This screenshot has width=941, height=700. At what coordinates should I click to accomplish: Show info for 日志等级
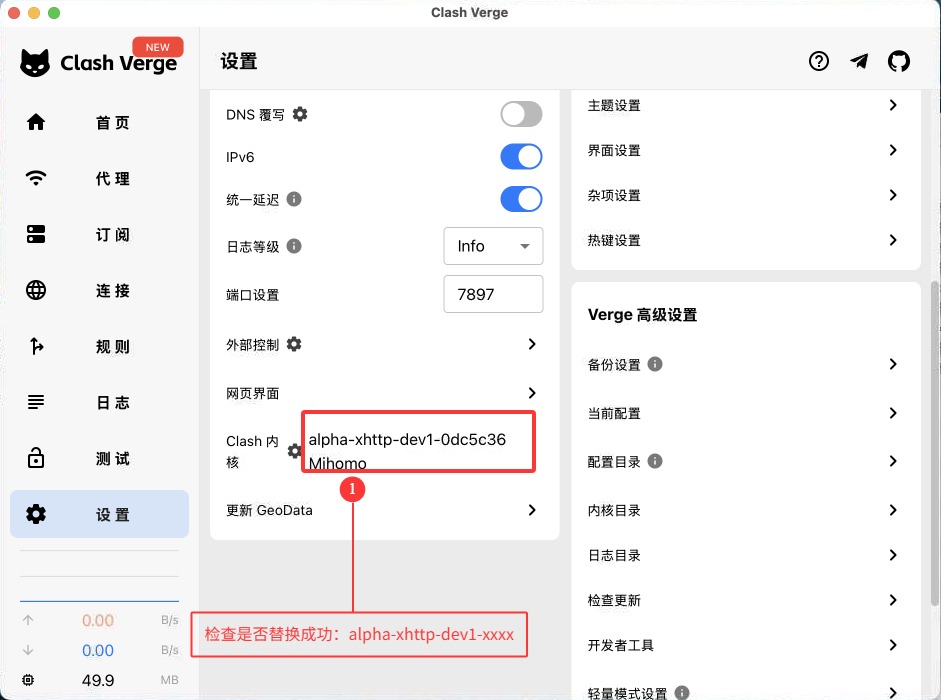[294, 246]
